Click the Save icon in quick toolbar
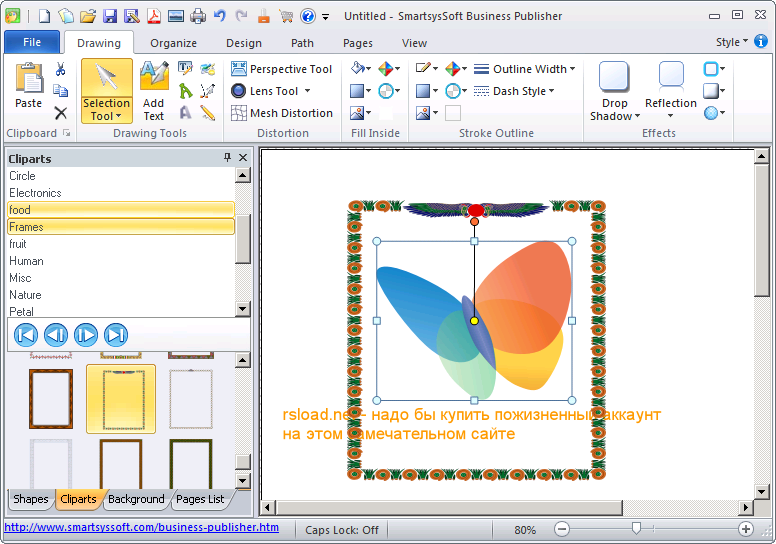Screen dimensions: 776x544 coord(109,16)
